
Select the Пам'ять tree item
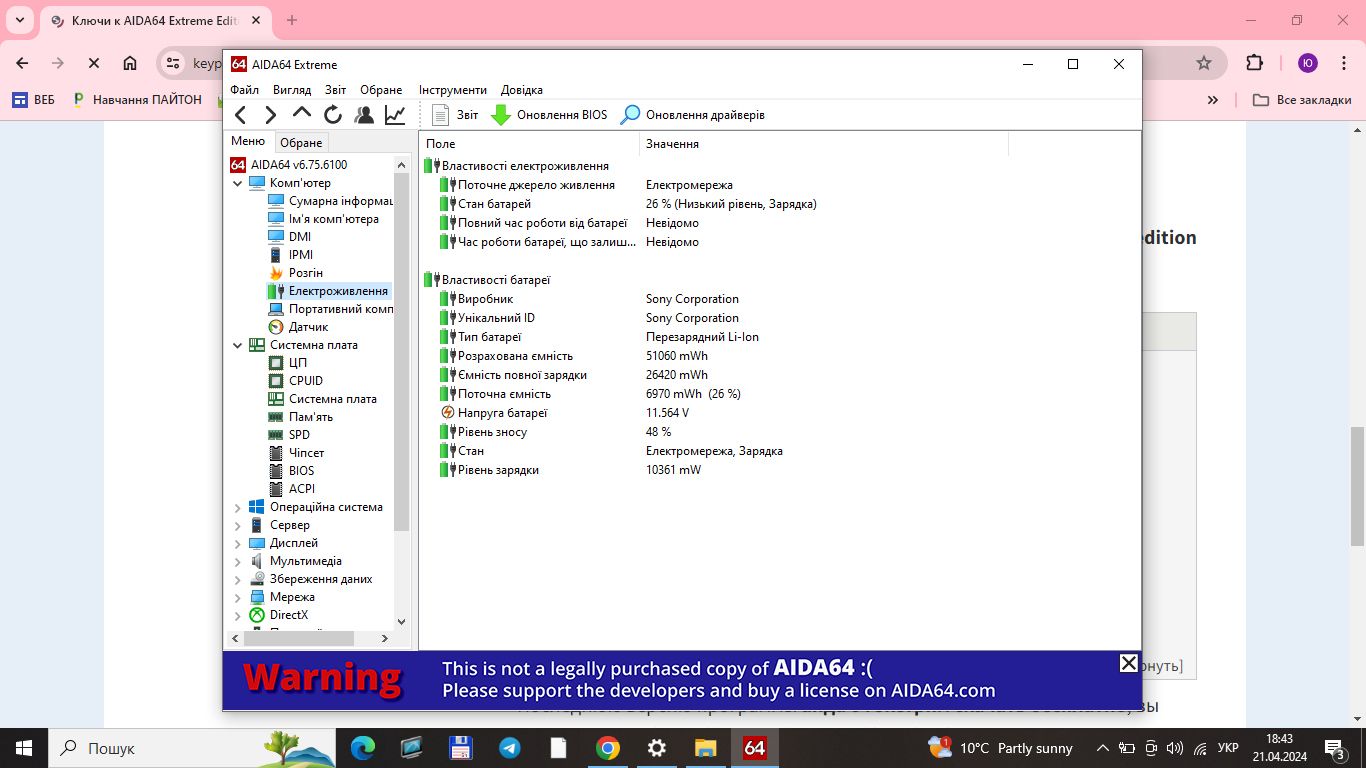pos(301,417)
